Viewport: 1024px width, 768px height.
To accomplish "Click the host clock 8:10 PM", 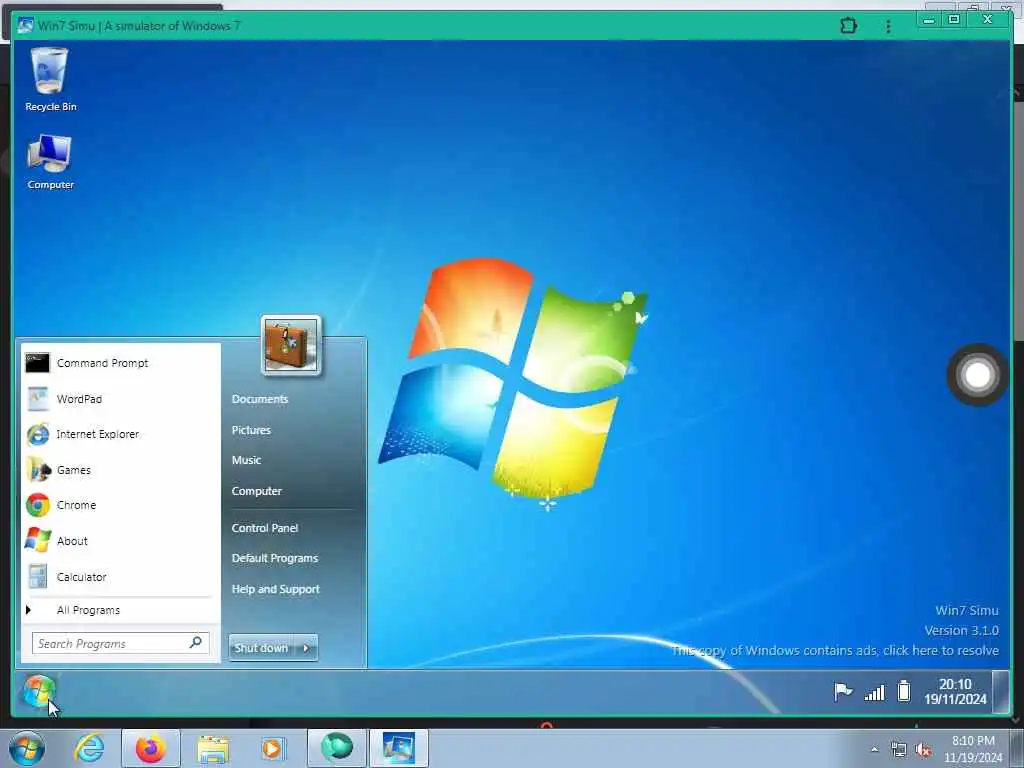I will coord(973,749).
